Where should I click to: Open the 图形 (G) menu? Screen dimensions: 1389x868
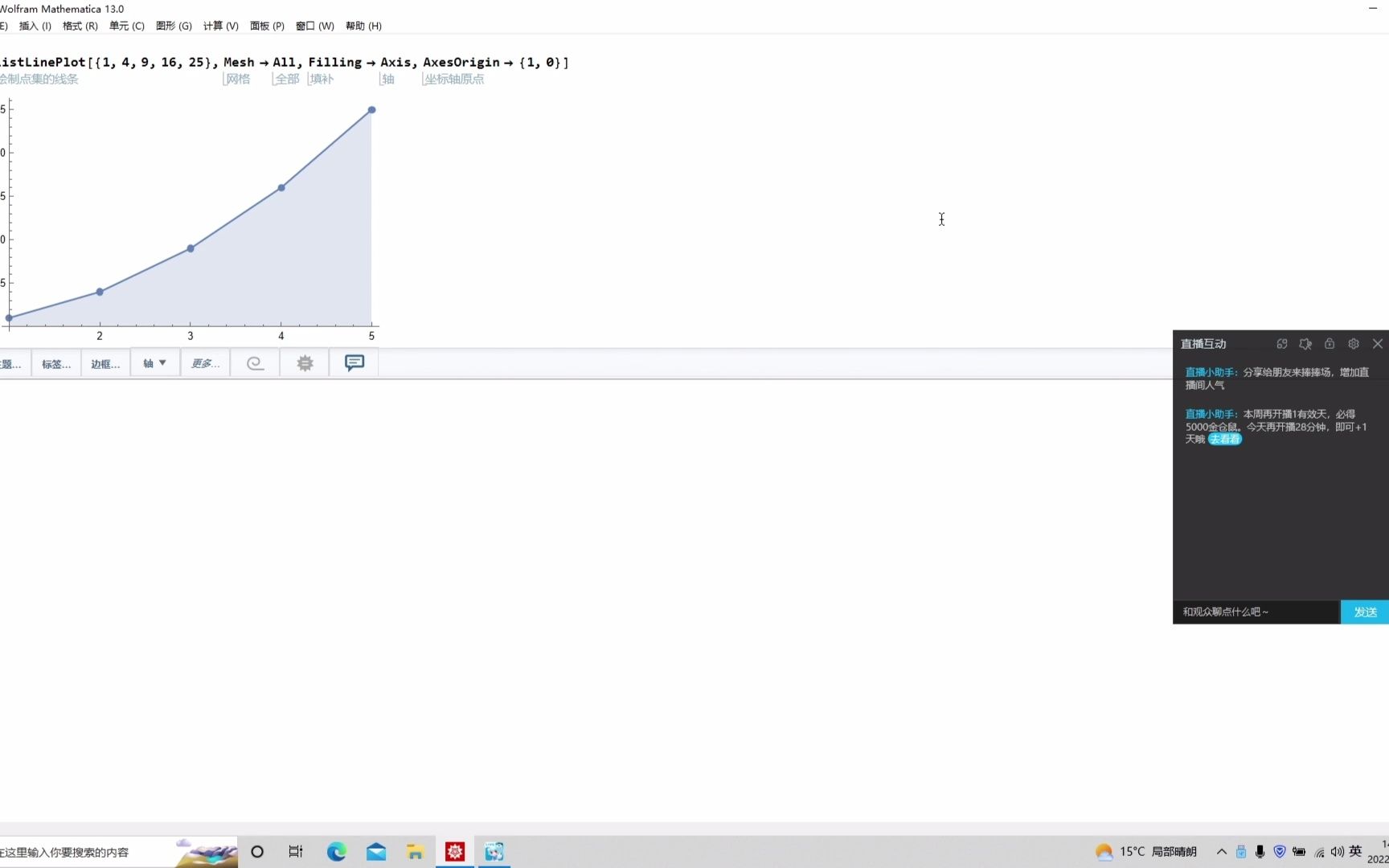coord(174,26)
